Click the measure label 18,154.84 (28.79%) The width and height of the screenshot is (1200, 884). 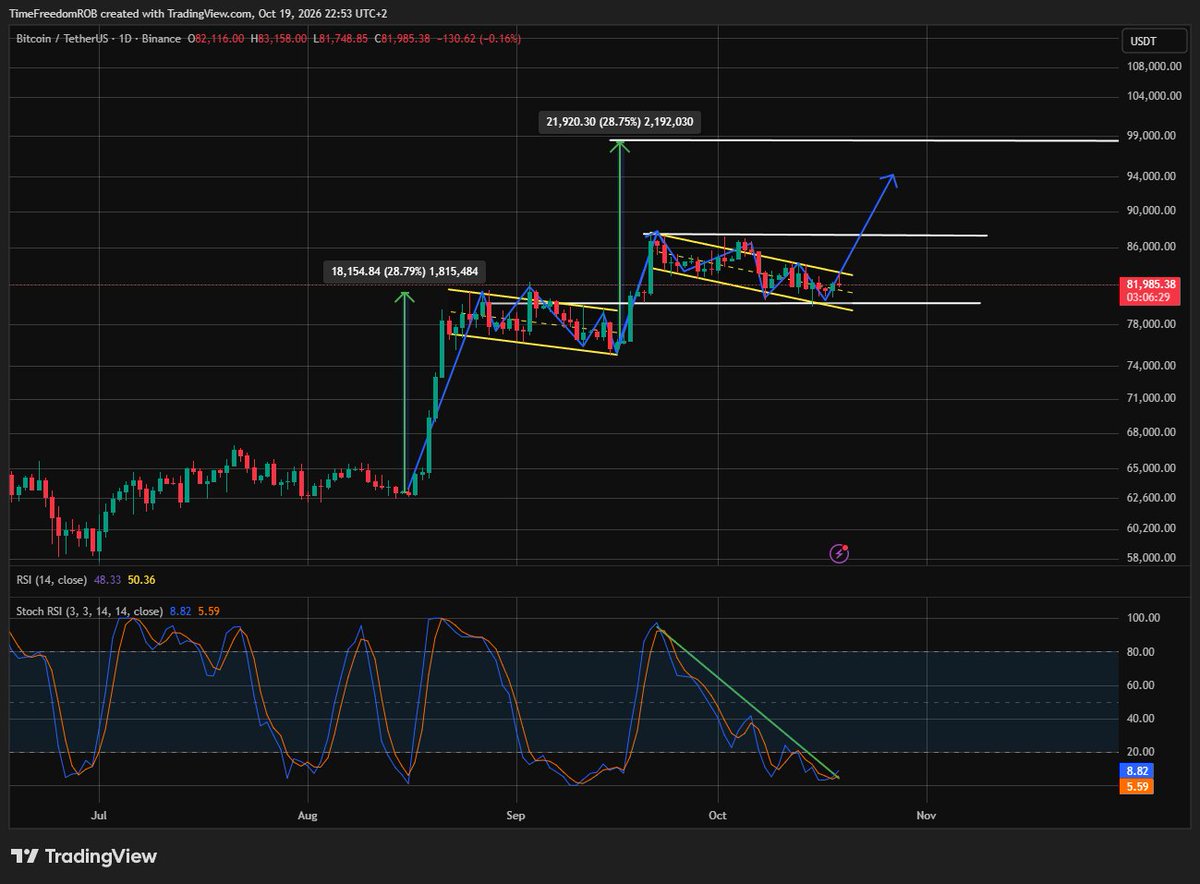pos(405,271)
